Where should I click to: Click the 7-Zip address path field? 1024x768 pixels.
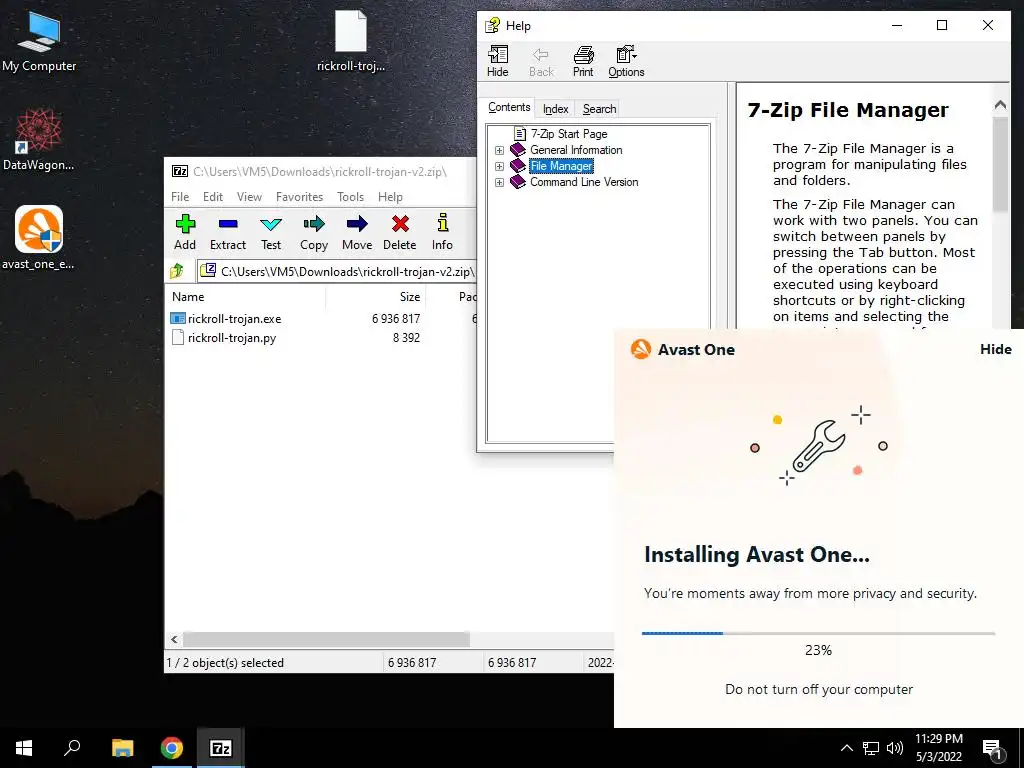[x=337, y=271]
